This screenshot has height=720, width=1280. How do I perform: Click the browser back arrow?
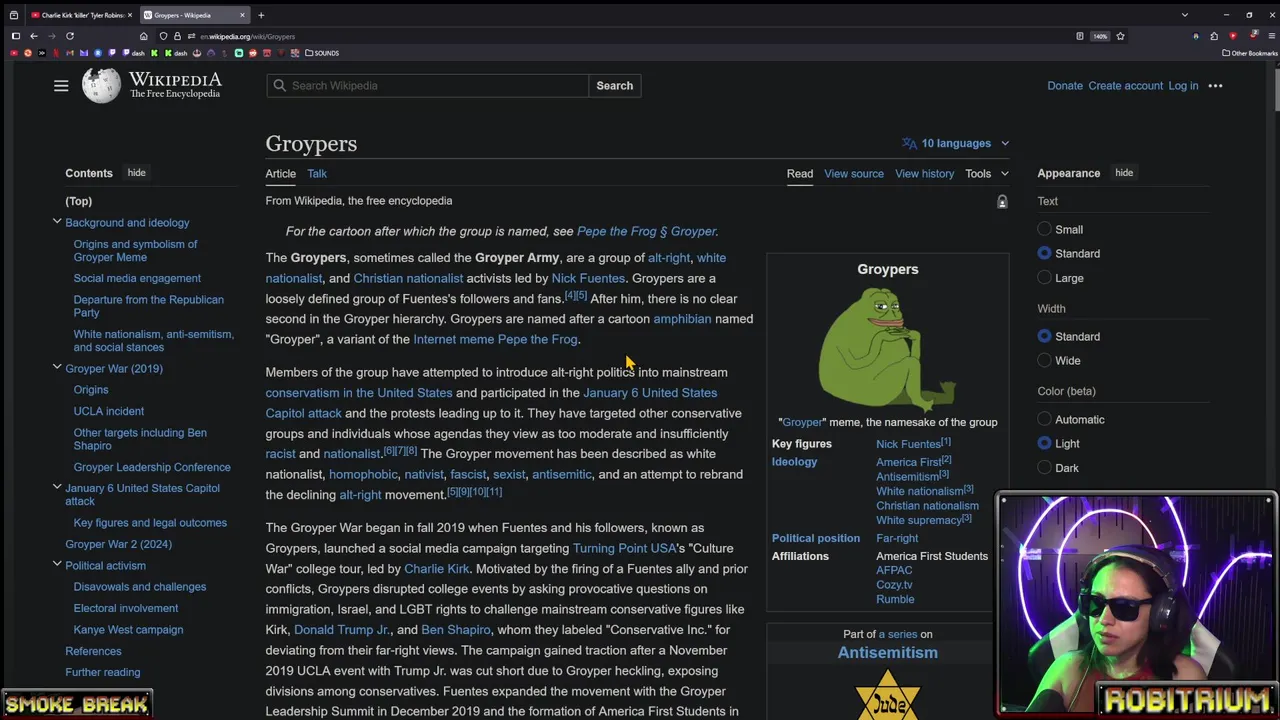coord(33,36)
